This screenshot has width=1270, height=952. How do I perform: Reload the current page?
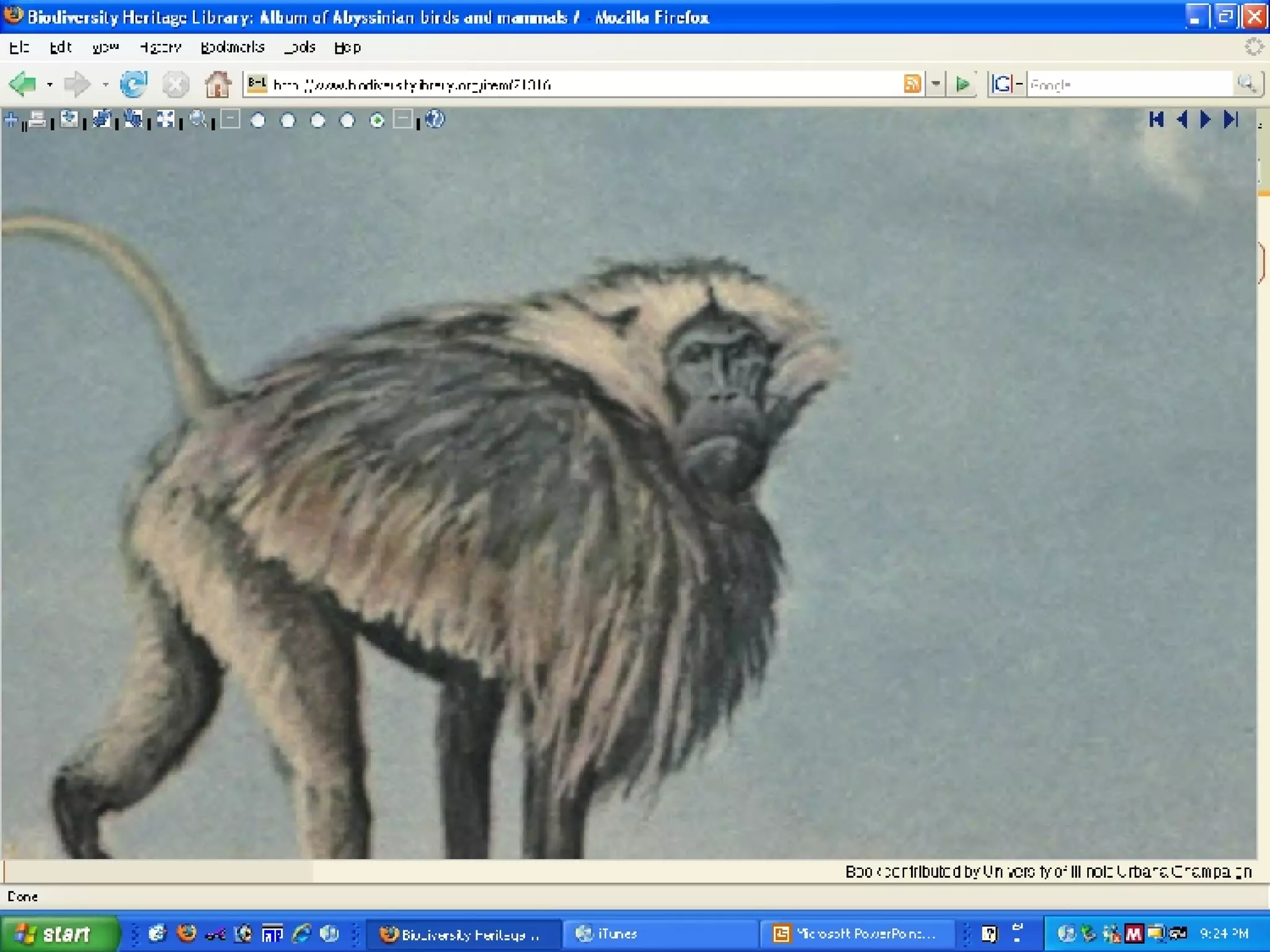[133, 84]
